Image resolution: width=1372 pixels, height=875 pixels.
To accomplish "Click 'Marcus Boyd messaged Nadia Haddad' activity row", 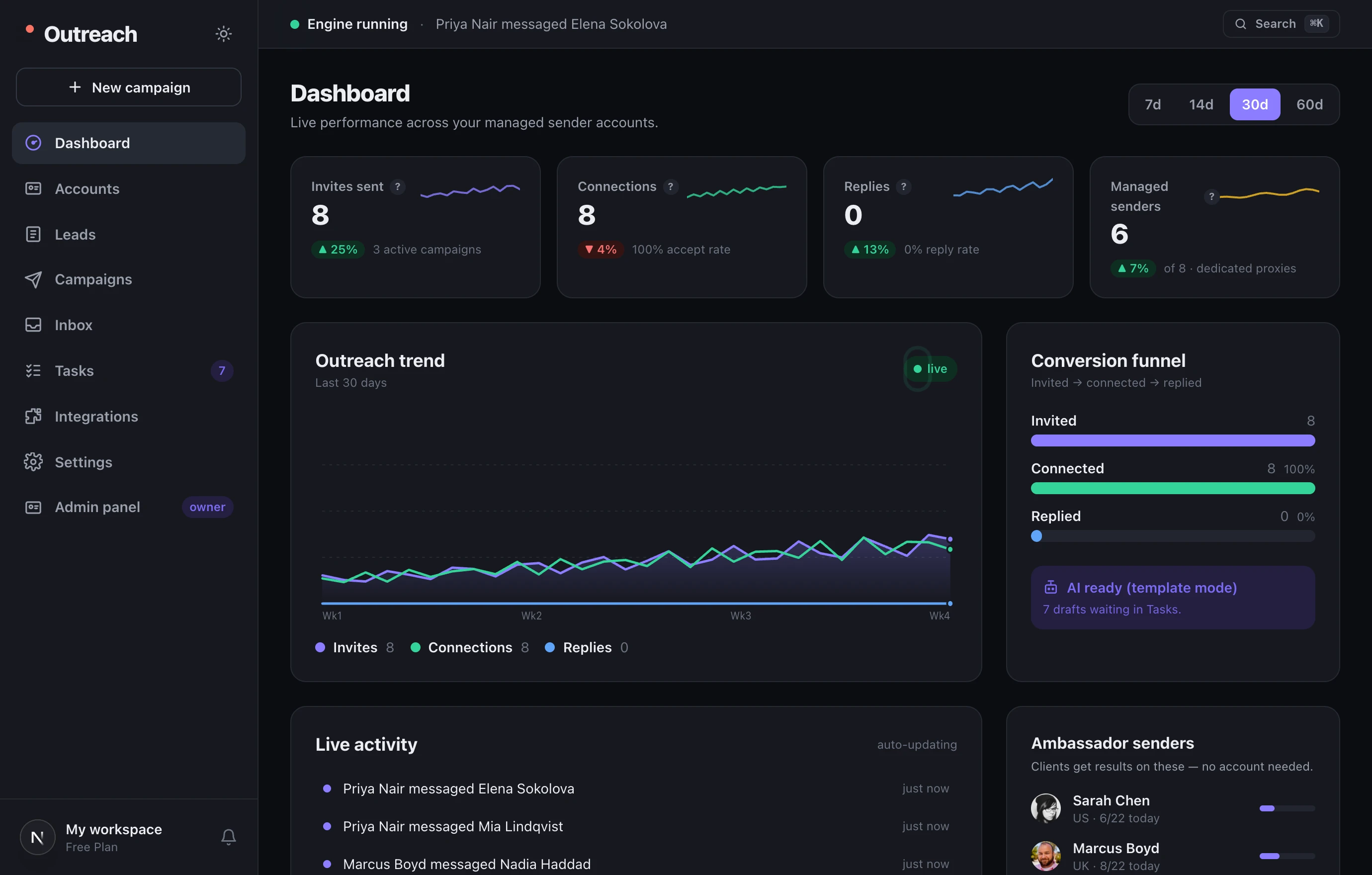I will coord(636,864).
